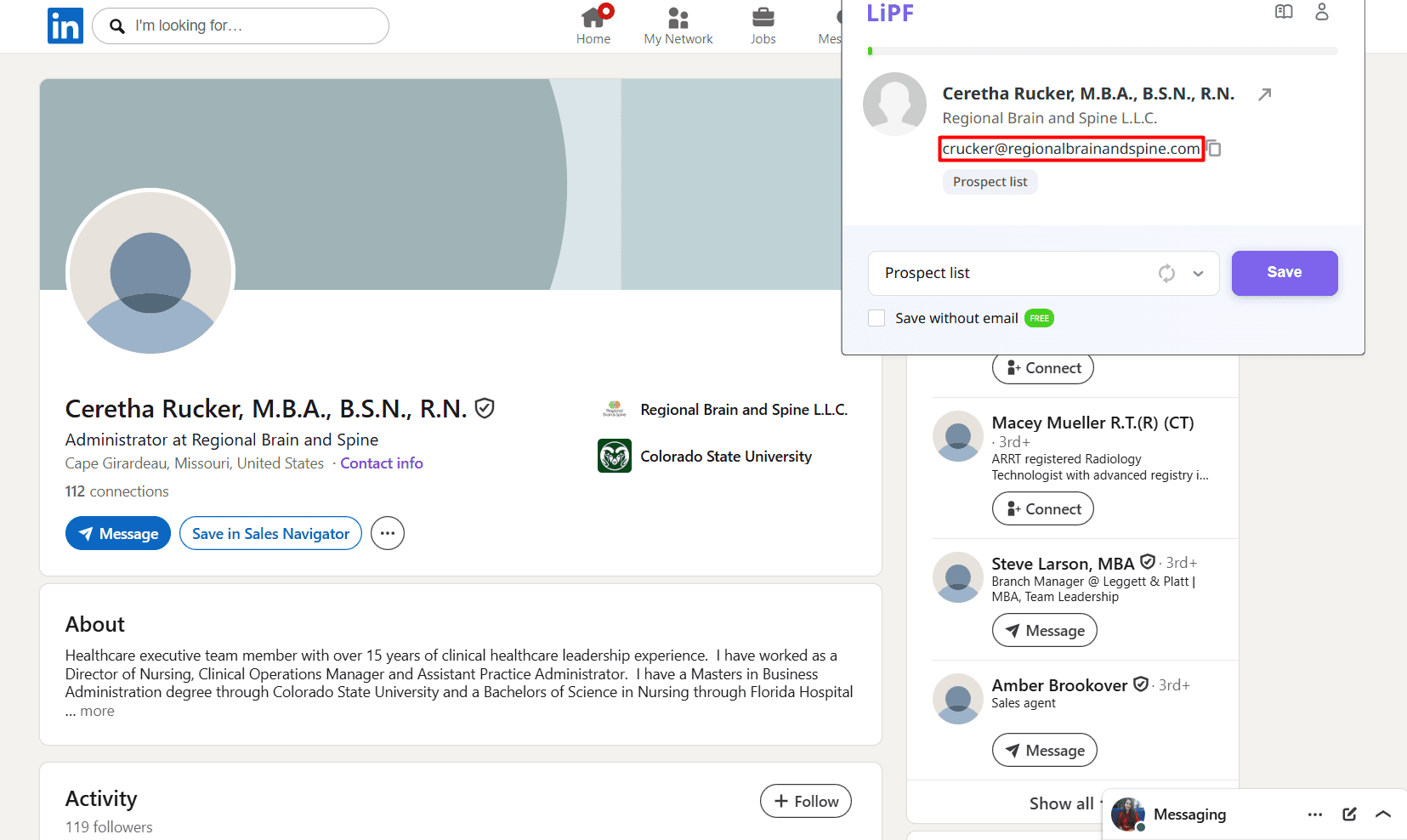Message Steve Larson
Screen dimensions: 1407x840
coord(1045,631)
